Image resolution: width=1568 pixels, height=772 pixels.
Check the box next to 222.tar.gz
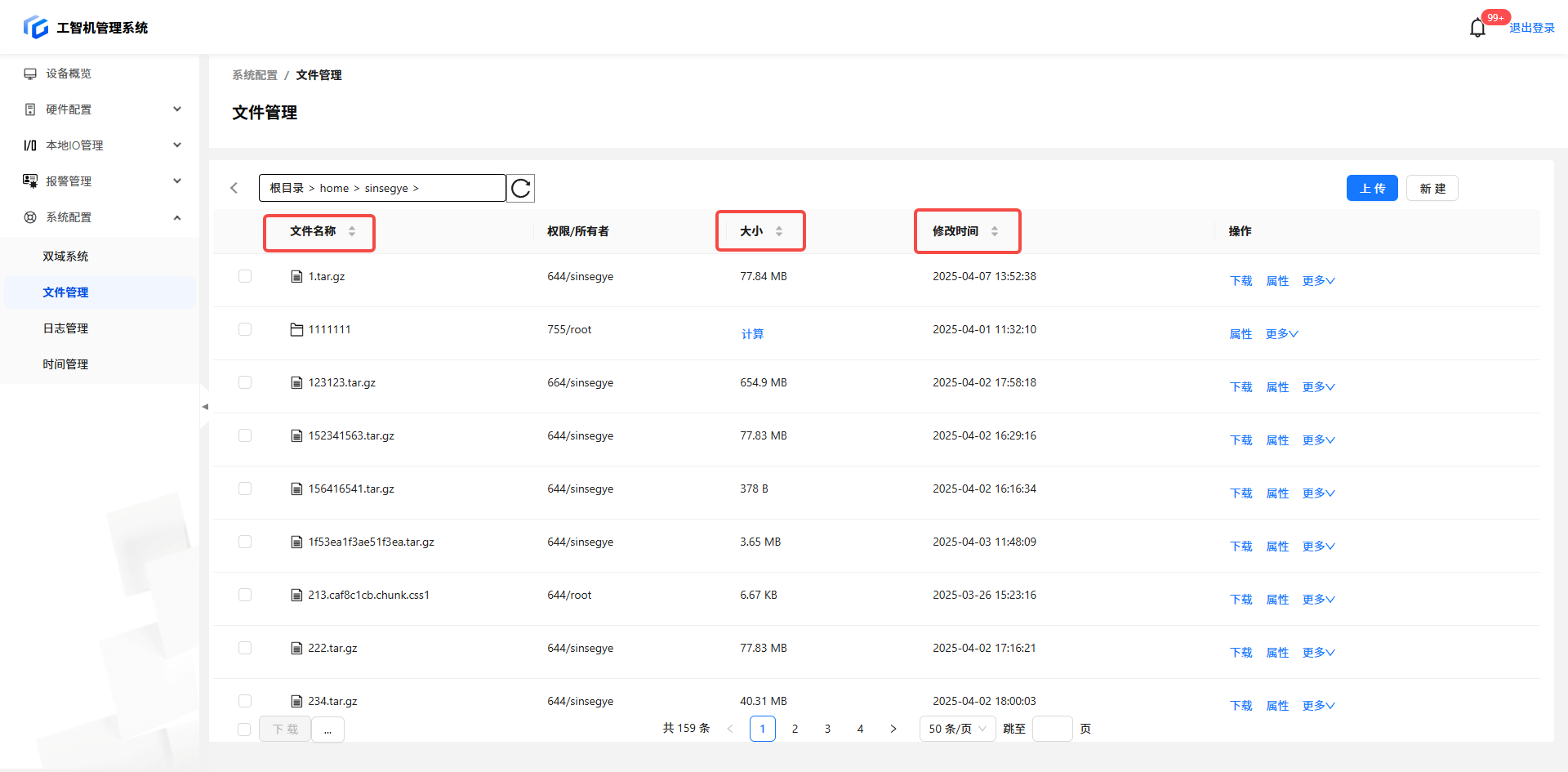coord(245,649)
